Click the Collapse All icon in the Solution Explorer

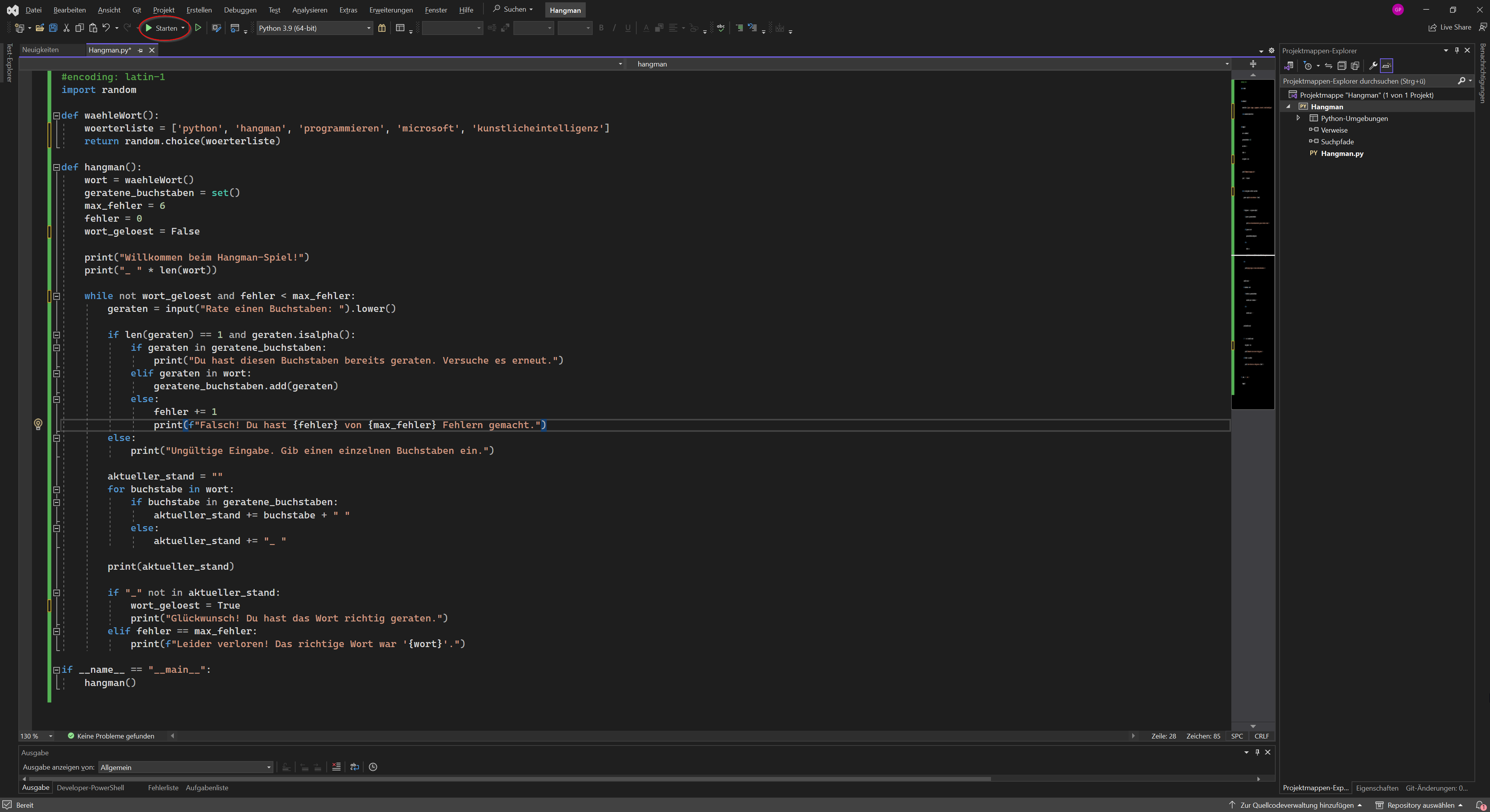1341,65
